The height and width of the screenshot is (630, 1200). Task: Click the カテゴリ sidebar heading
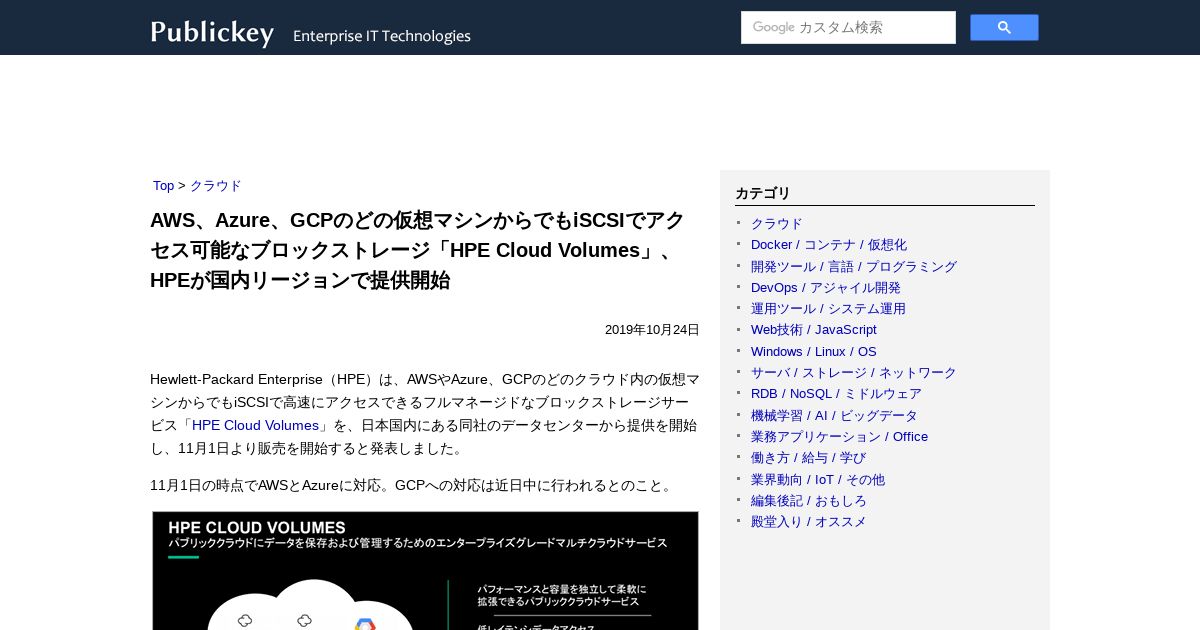pyautogui.click(x=763, y=194)
